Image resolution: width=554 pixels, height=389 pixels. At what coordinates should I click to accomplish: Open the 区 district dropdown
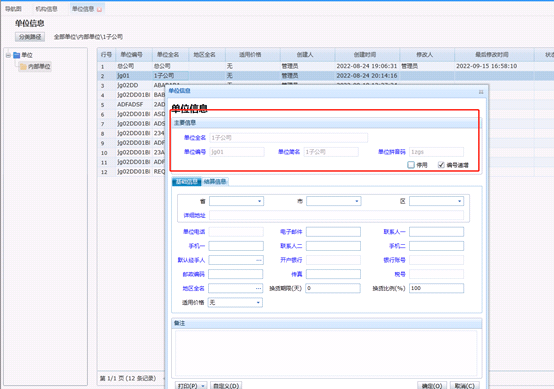[x=459, y=201]
